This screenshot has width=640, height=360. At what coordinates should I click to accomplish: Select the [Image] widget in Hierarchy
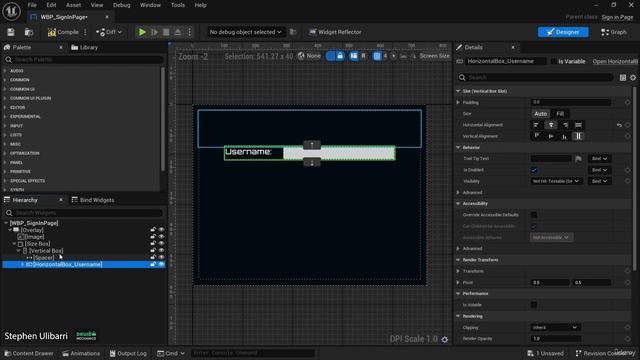(x=34, y=237)
